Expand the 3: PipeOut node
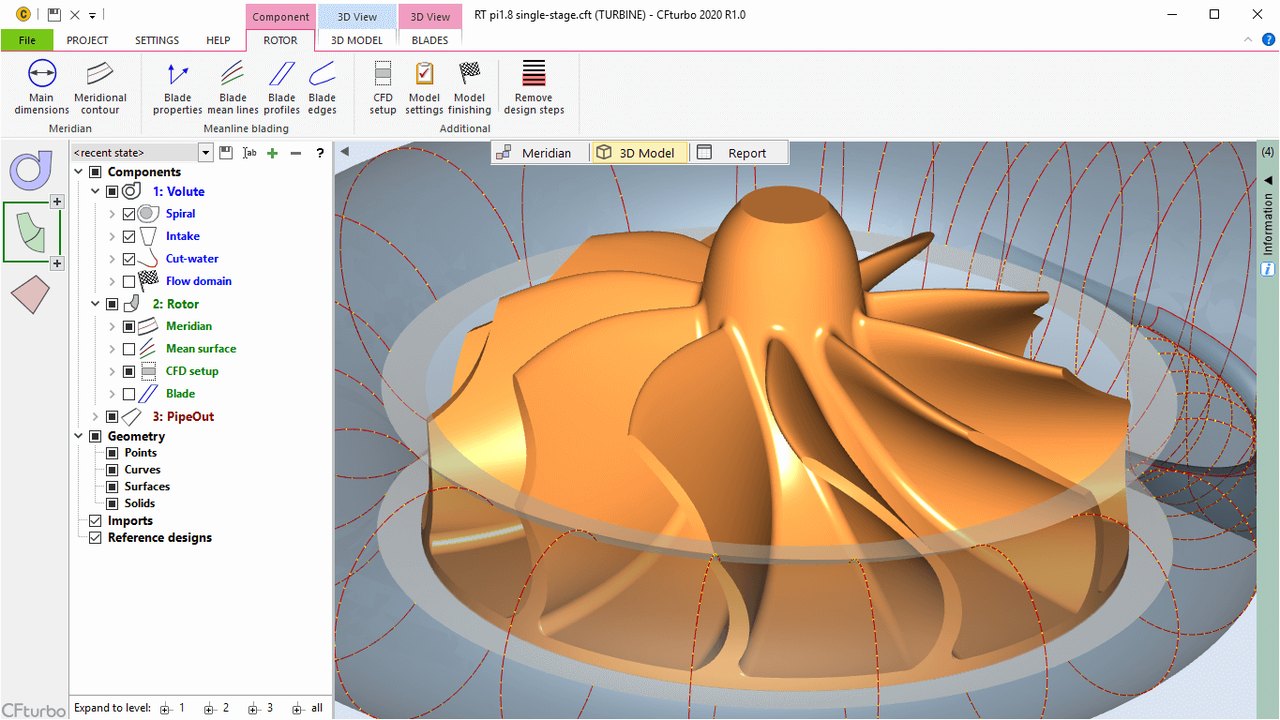Screen dimensions: 1280x720 pos(96,417)
